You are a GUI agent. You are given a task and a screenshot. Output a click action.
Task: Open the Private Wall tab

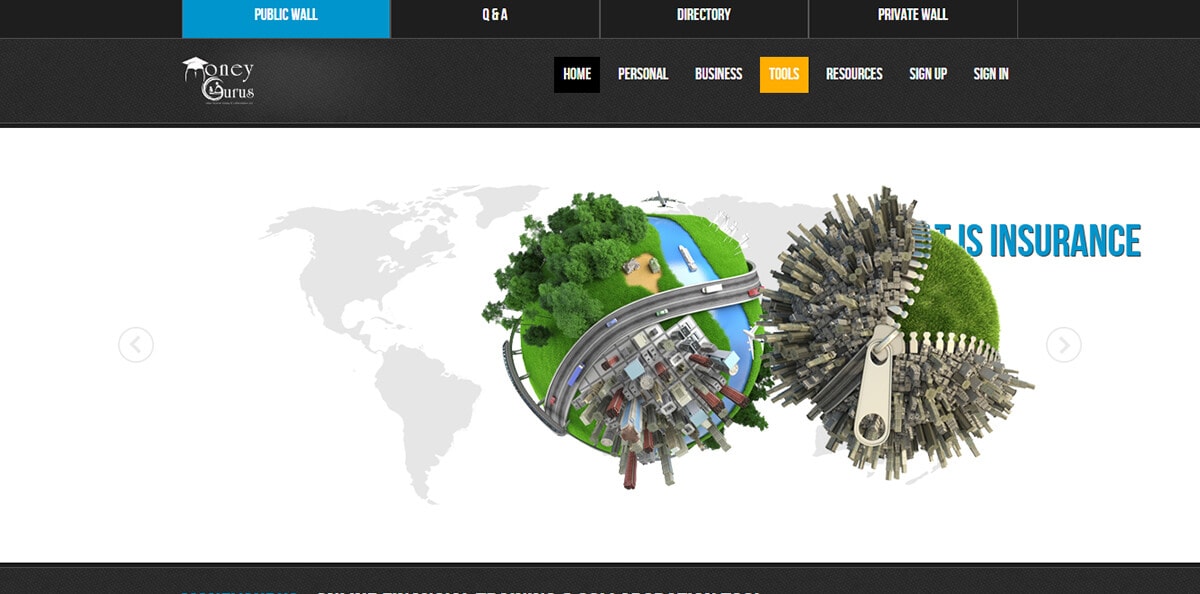pyautogui.click(x=912, y=16)
